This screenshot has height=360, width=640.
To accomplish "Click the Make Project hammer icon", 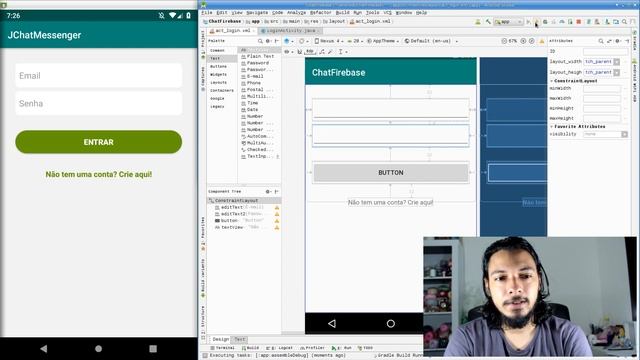I will 488,22.
